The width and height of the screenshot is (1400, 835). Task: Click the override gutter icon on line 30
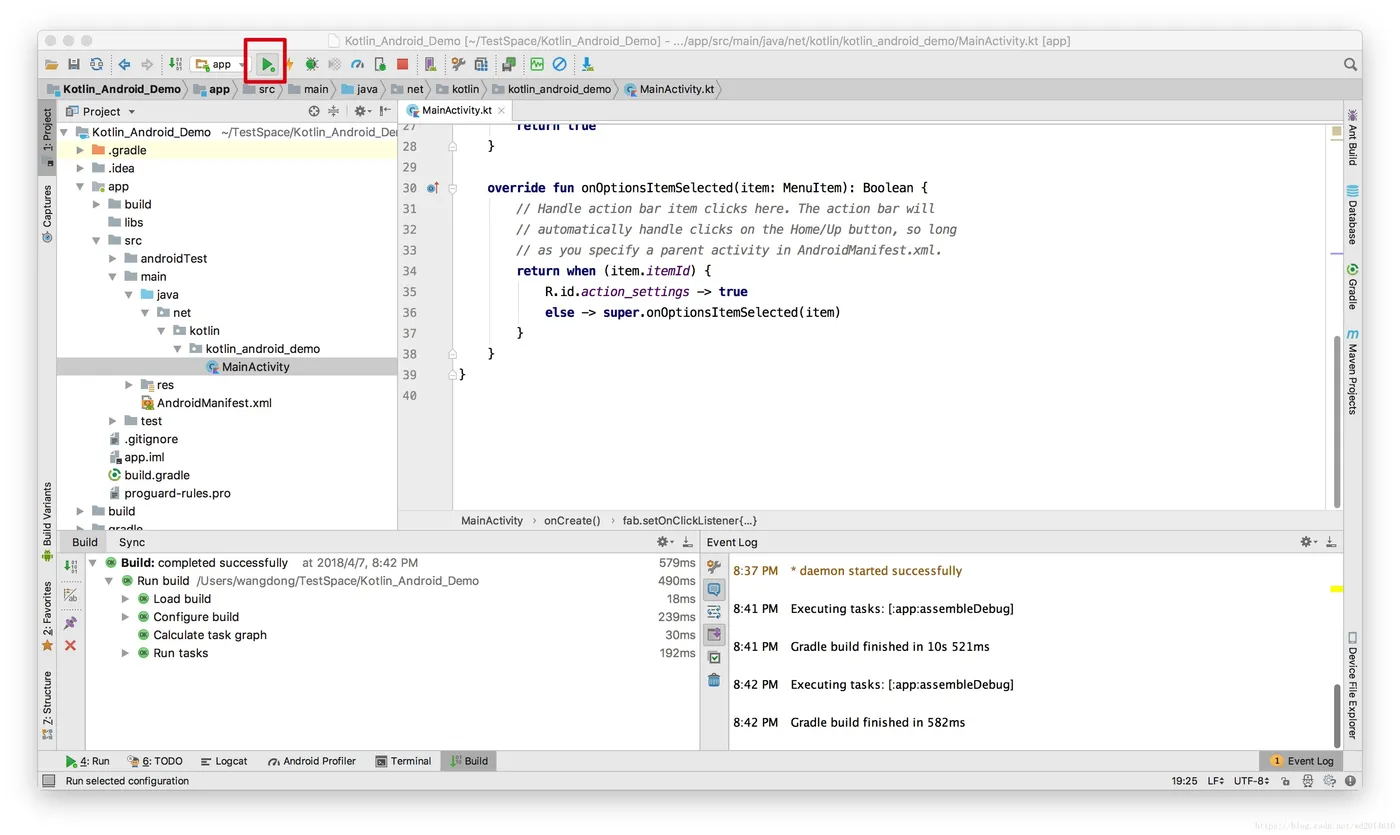[x=432, y=188]
